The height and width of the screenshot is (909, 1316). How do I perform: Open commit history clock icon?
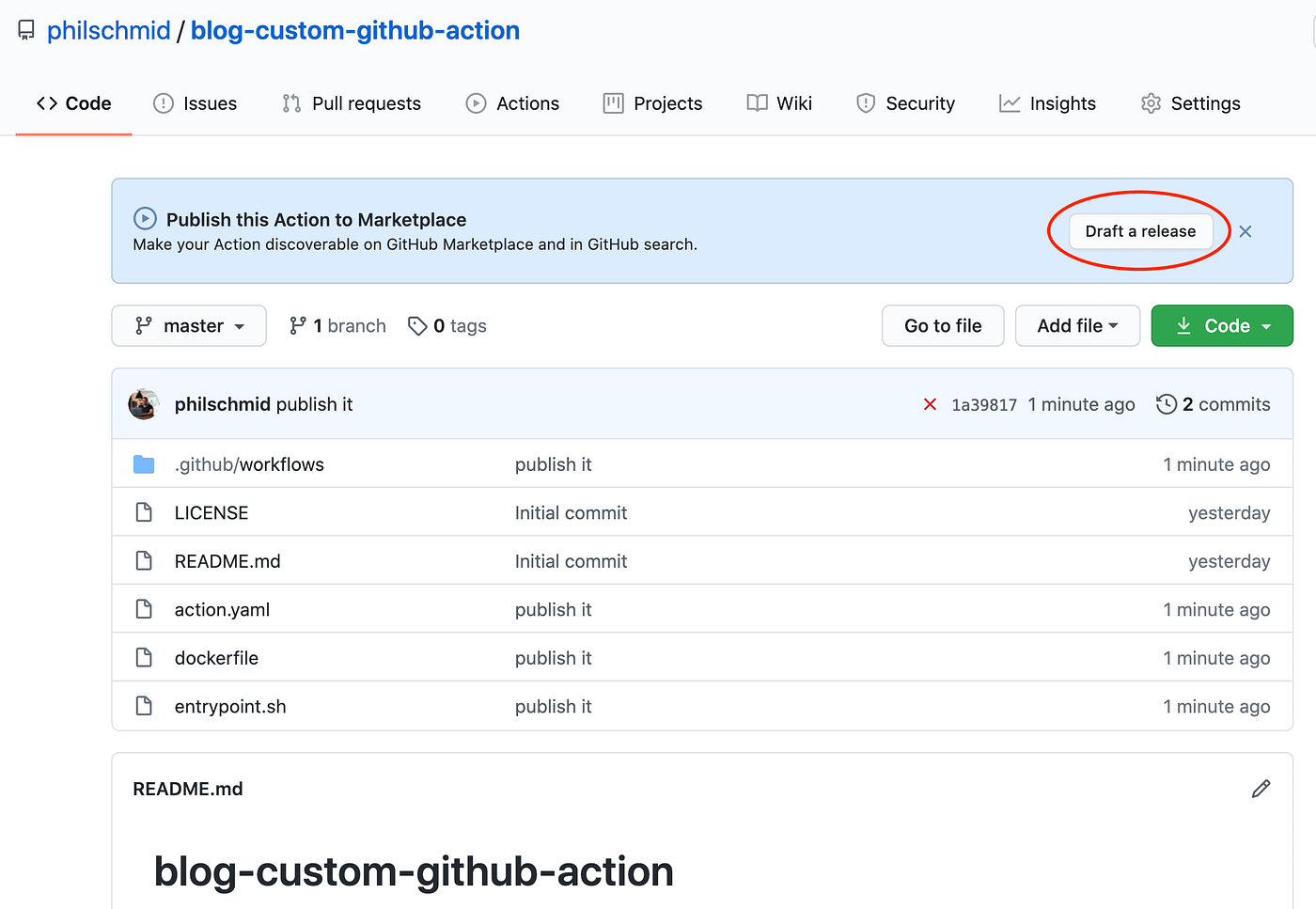click(x=1167, y=404)
